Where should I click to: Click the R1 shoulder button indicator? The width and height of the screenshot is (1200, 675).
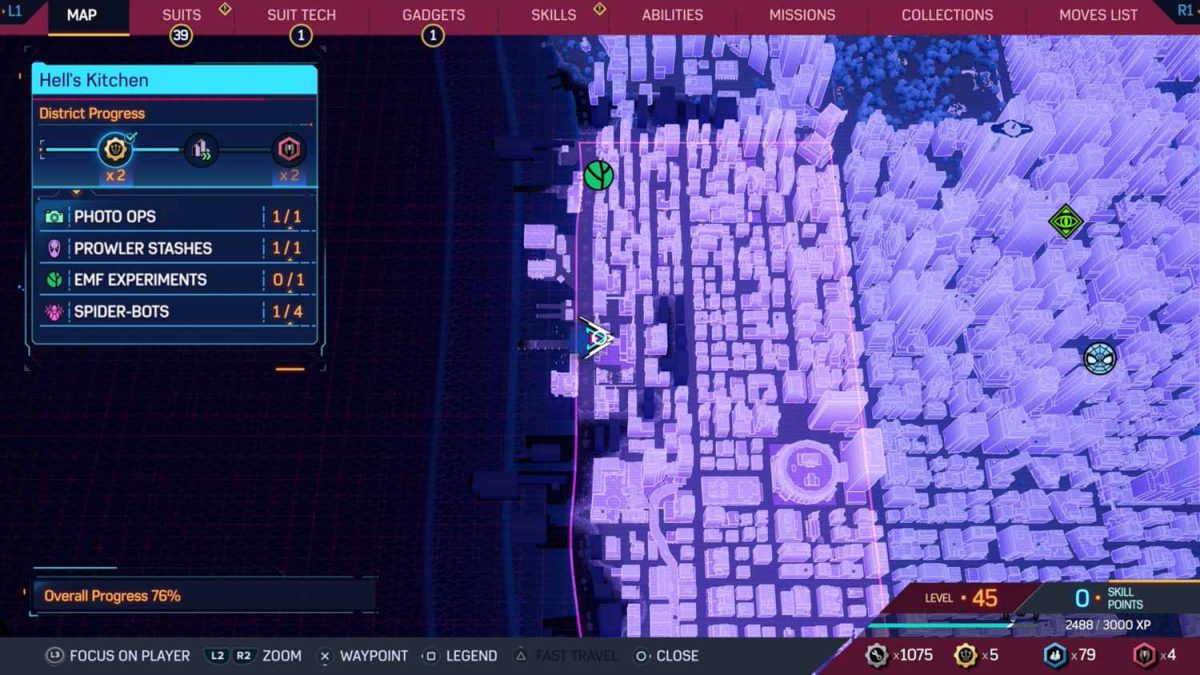[x=1185, y=9]
